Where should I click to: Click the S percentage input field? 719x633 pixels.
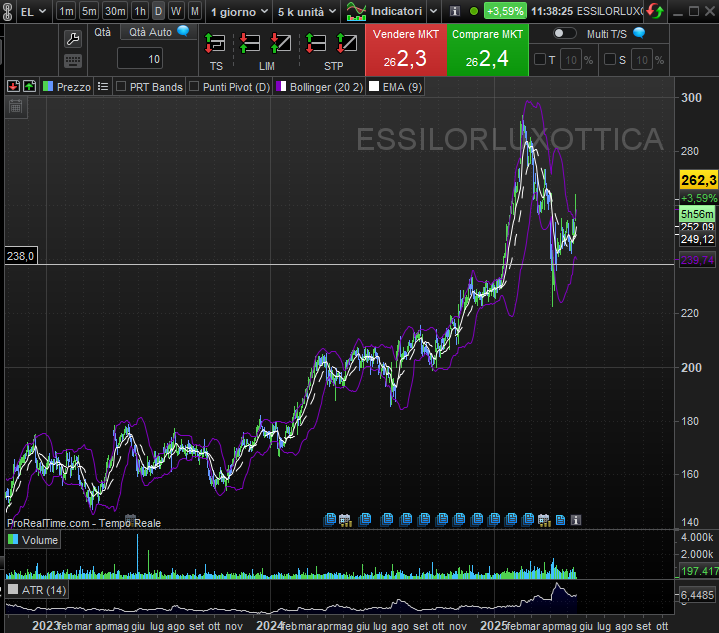tap(642, 60)
